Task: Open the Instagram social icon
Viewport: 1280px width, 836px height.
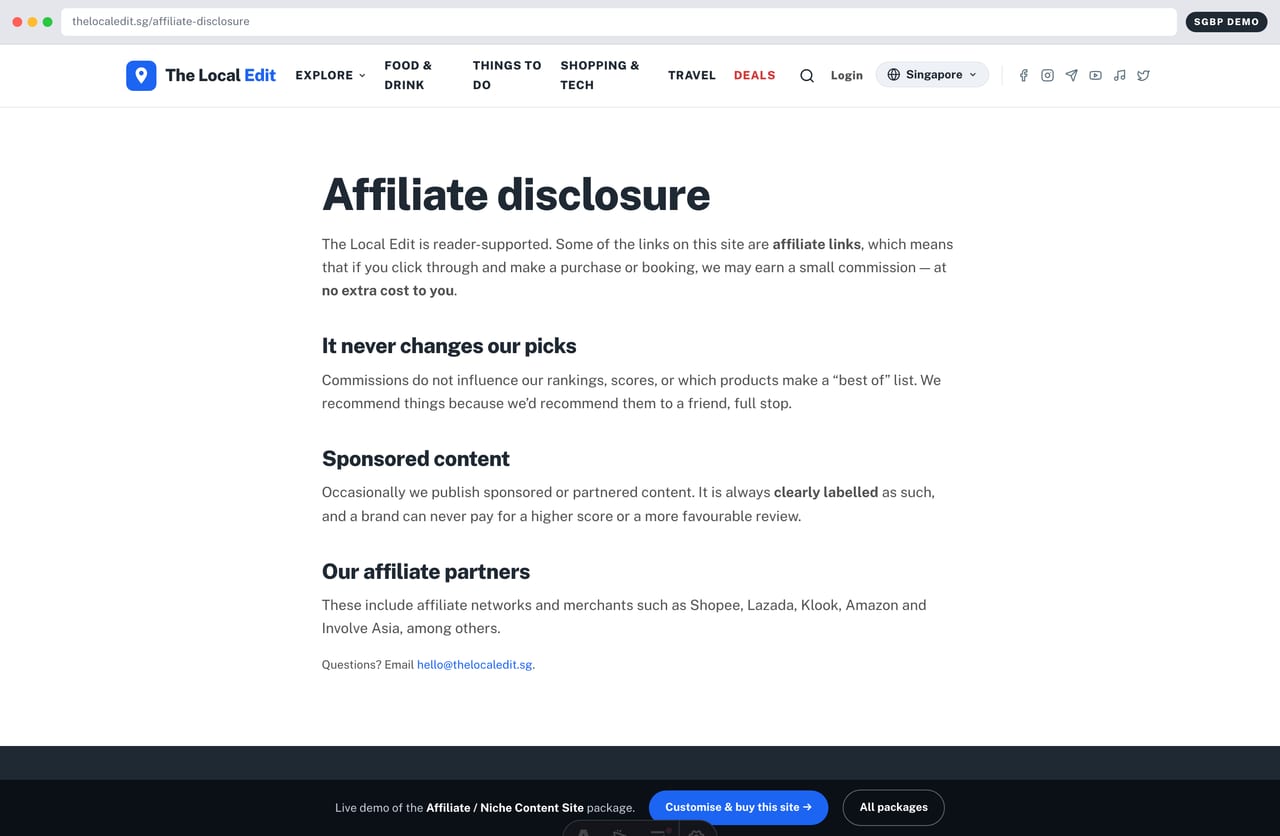Action: click(x=1047, y=75)
